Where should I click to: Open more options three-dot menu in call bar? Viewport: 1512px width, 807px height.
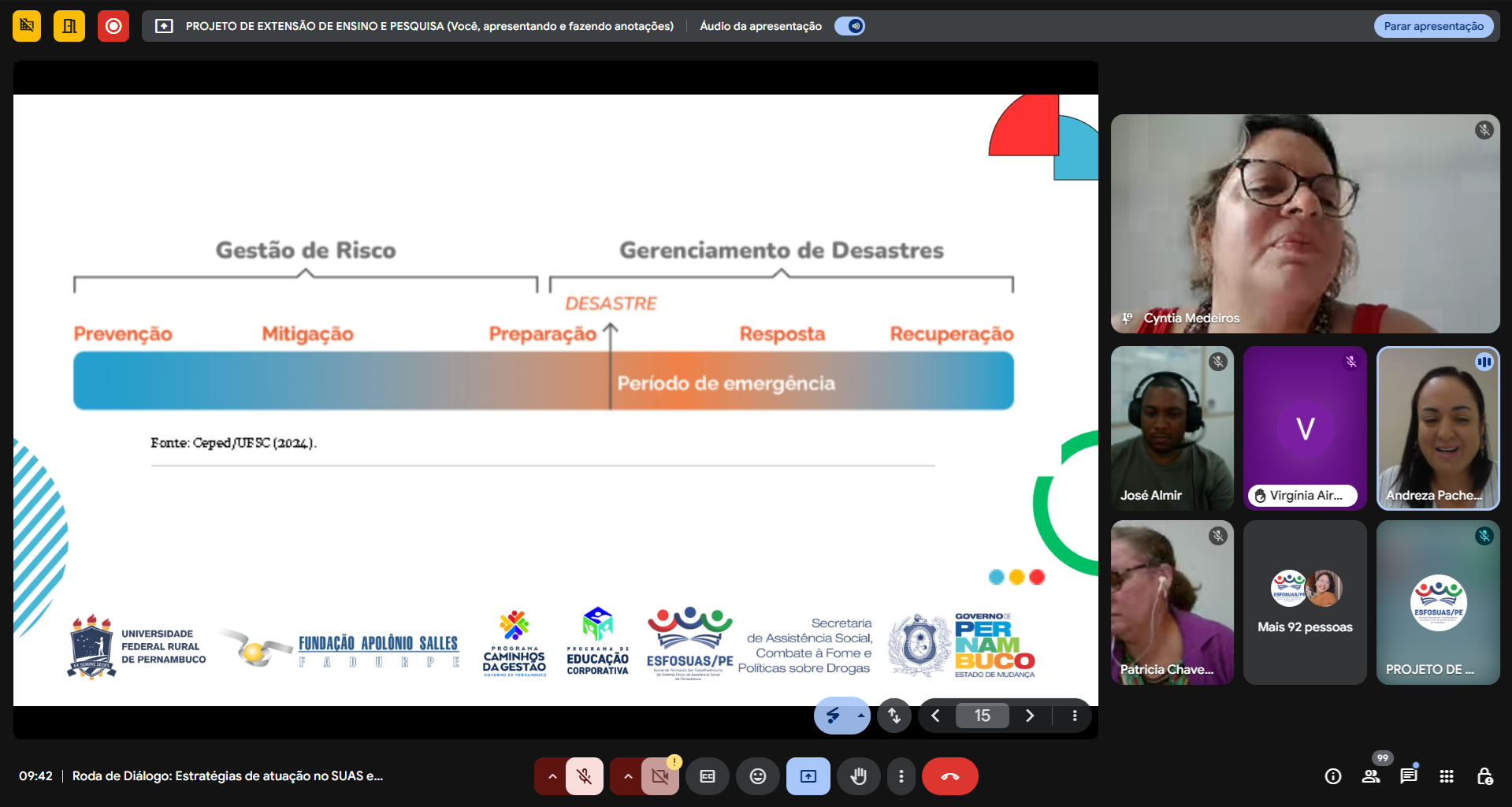tap(901, 776)
